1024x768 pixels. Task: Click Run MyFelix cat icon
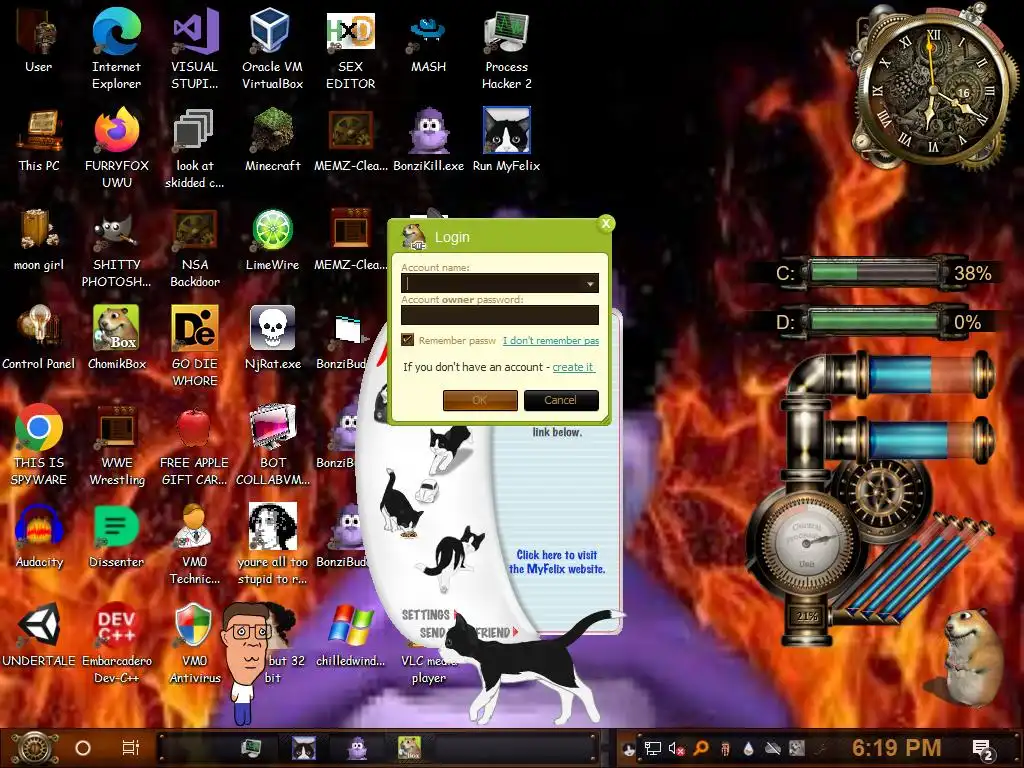(x=507, y=132)
